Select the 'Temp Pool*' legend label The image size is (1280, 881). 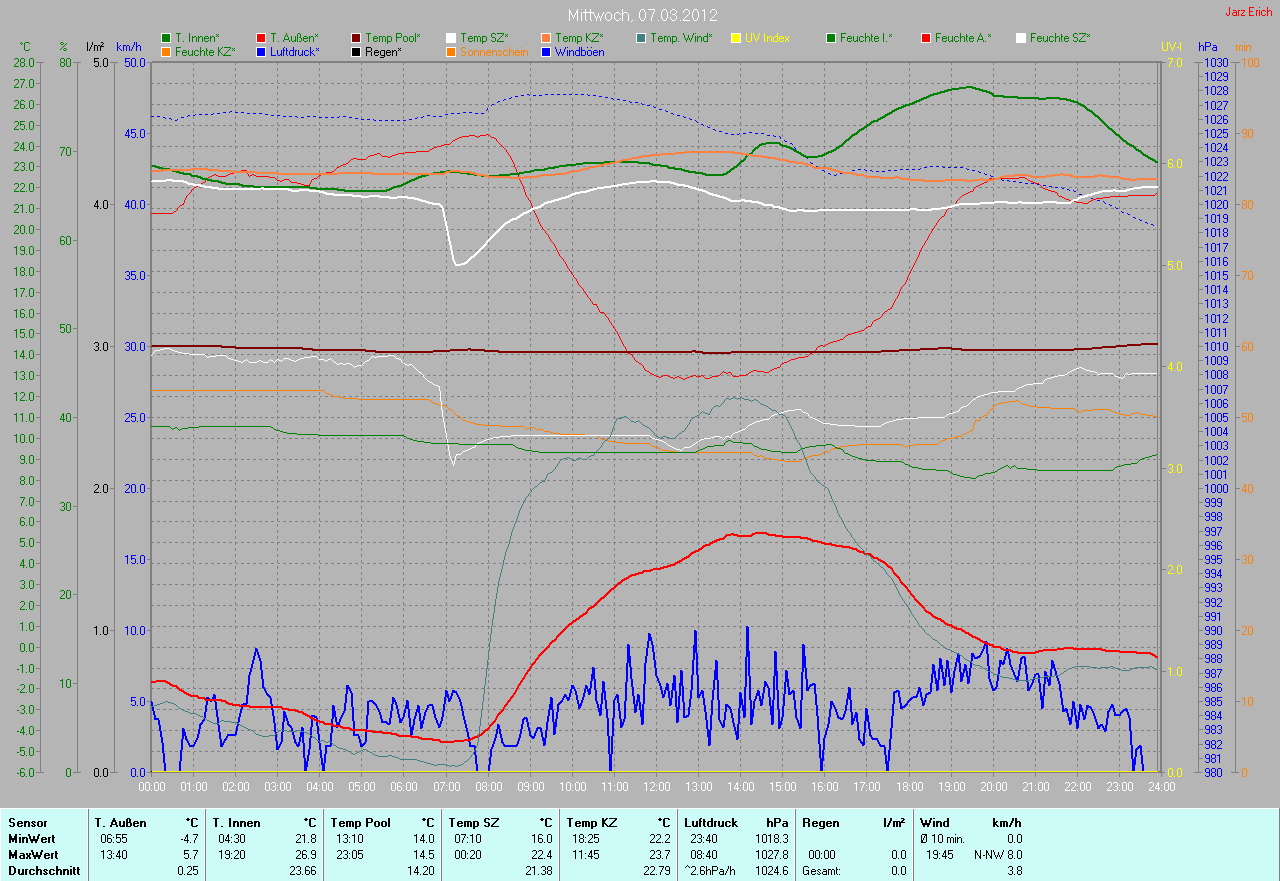click(x=392, y=38)
